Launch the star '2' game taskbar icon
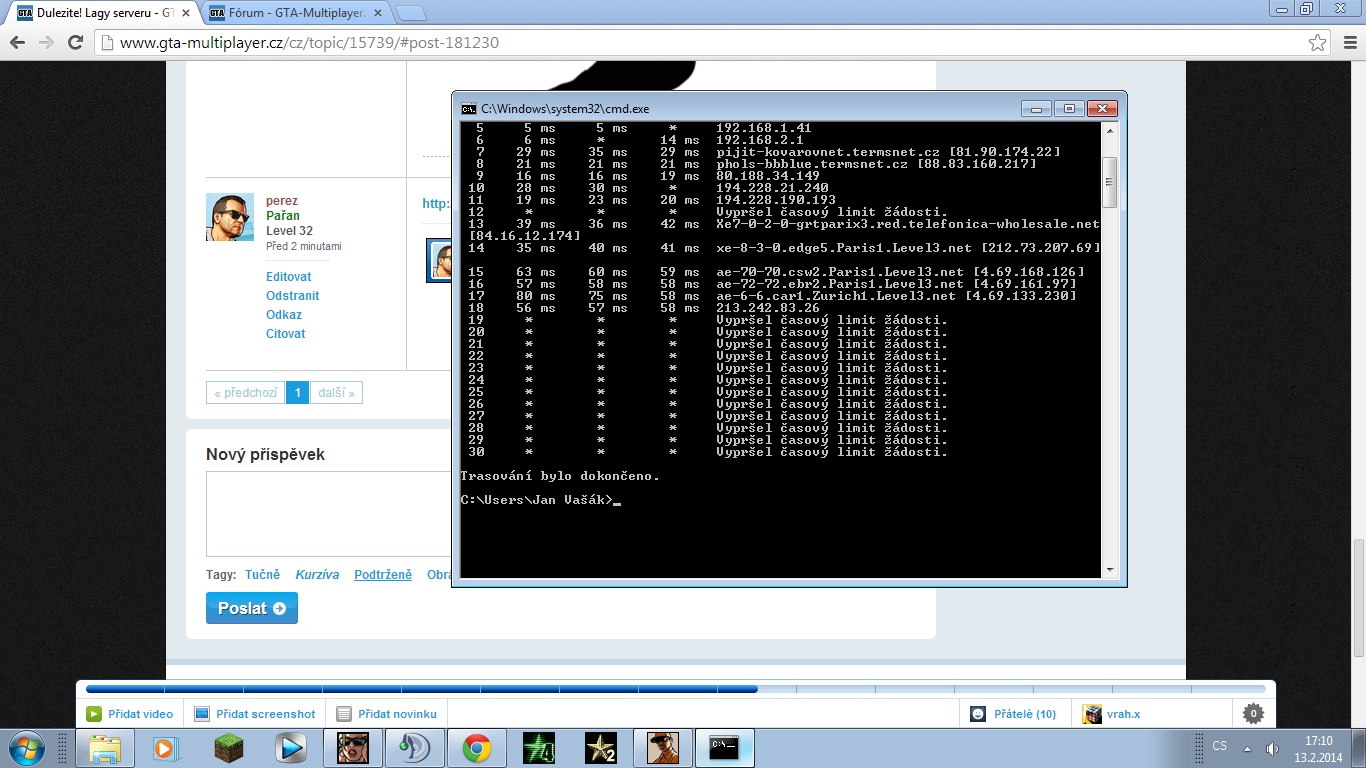1366x768 pixels. click(601, 748)
